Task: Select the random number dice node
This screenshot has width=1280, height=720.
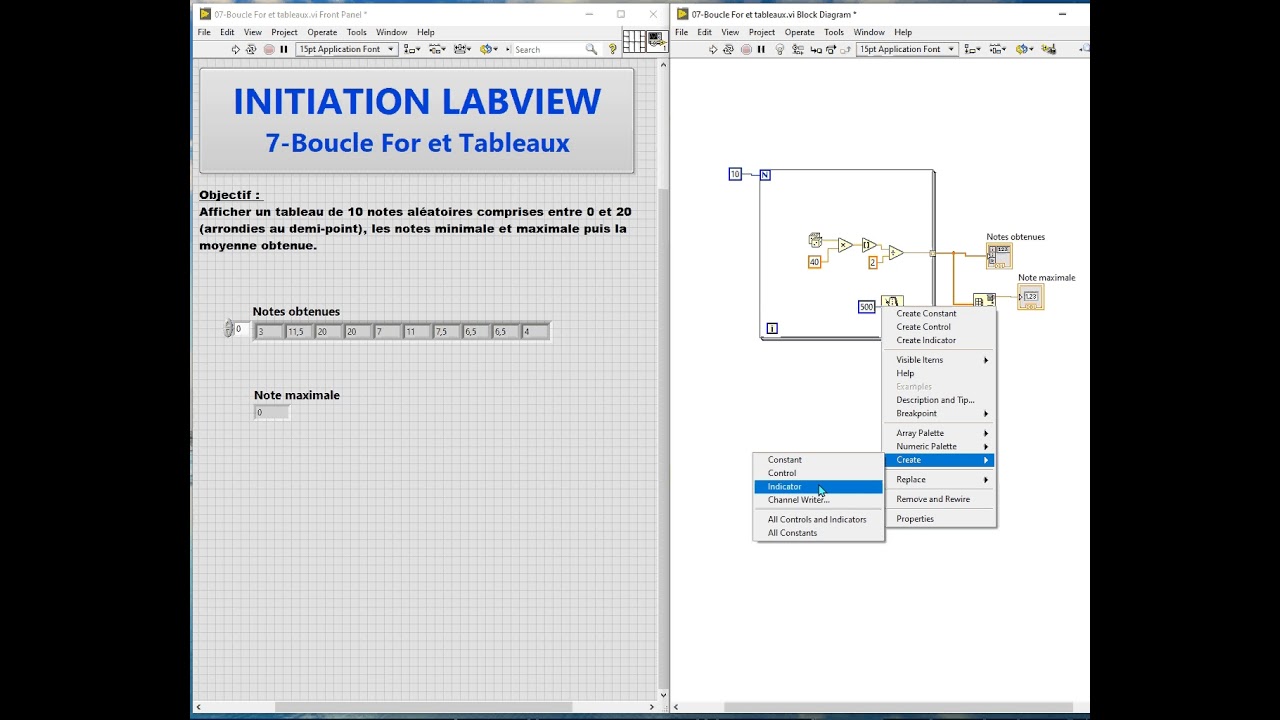Action: [815, 240]
